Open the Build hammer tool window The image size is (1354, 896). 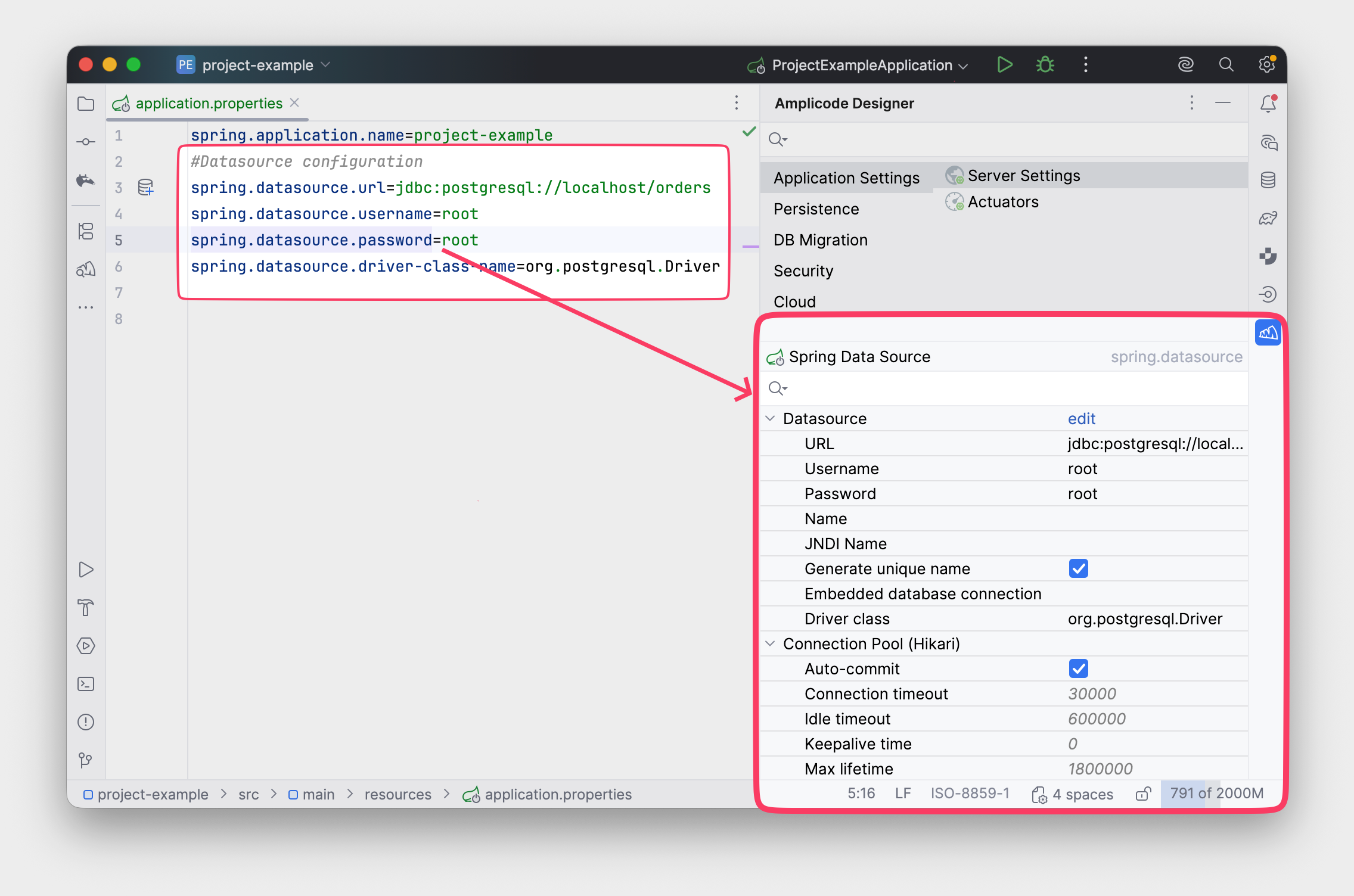pos(86,608)
